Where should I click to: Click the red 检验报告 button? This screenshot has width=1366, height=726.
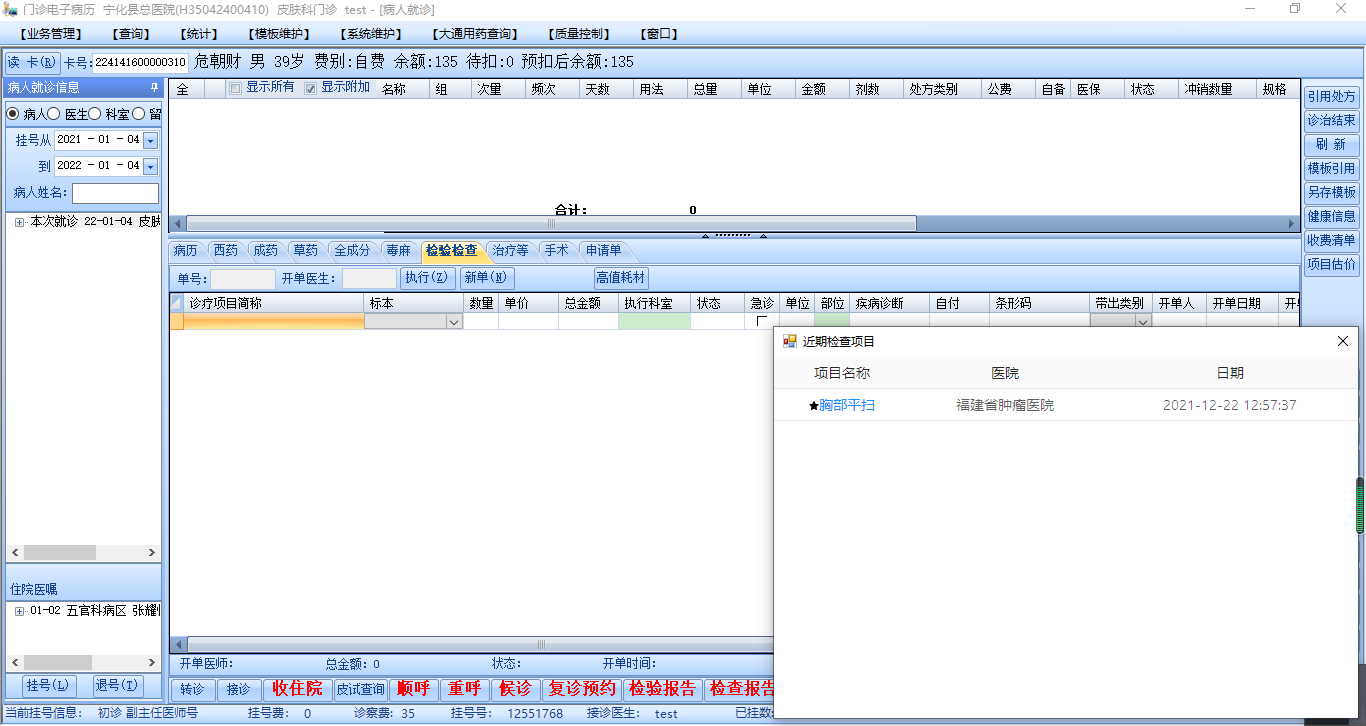662,689
